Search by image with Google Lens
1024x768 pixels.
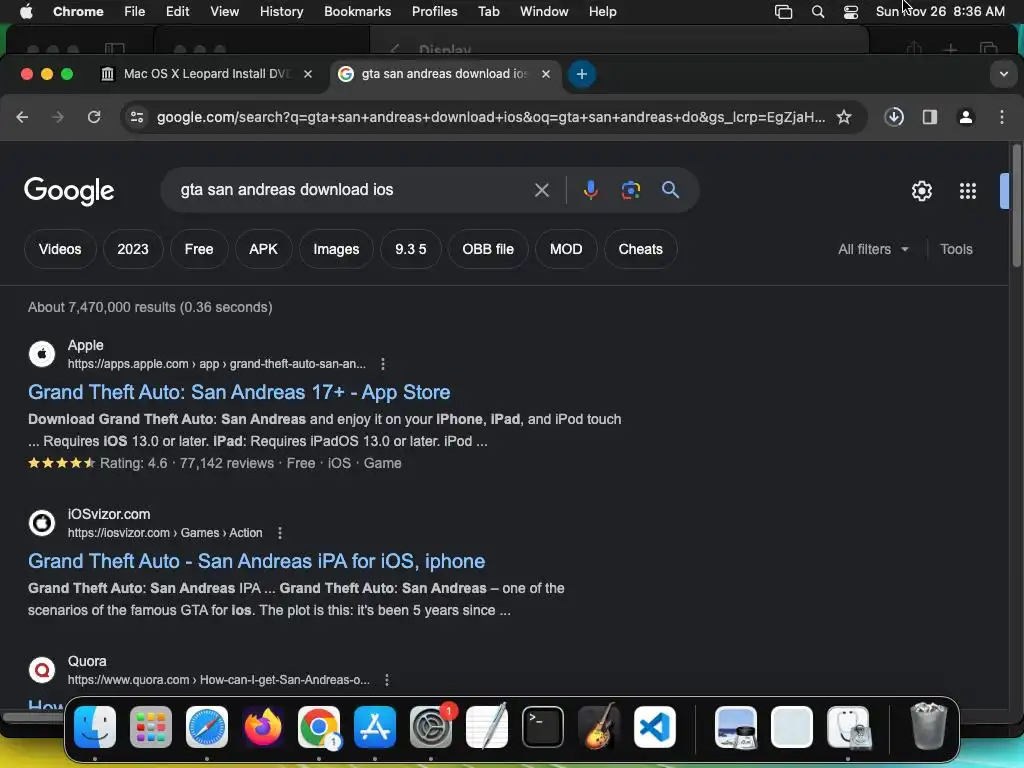click(630, 190)
